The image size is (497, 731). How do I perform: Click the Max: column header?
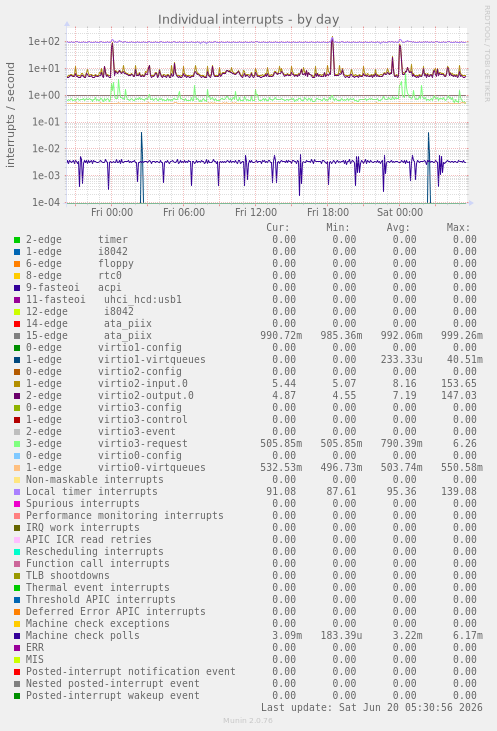(458, 228)
